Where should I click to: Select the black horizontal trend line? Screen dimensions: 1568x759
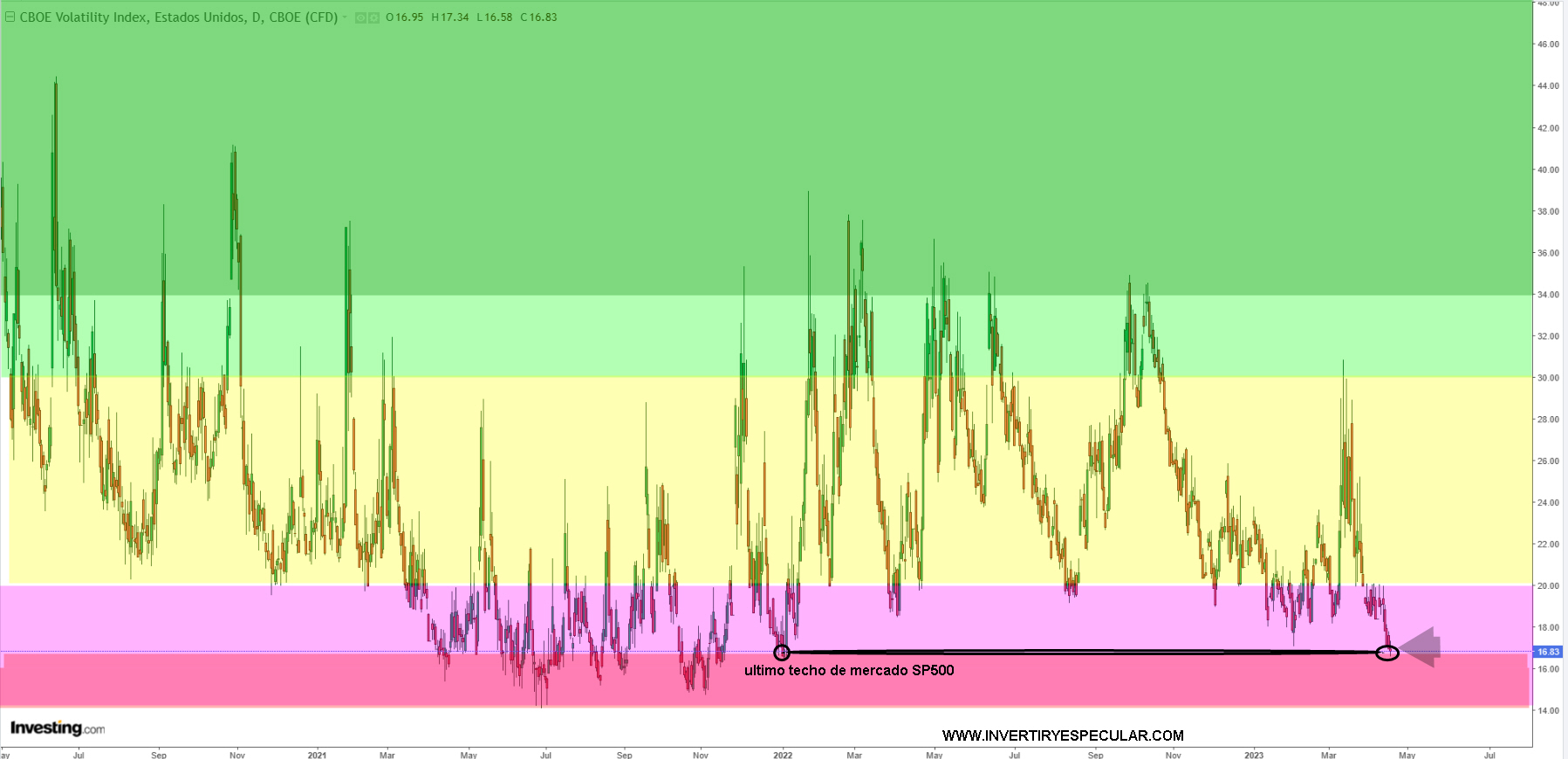[x=1082, y=652]
